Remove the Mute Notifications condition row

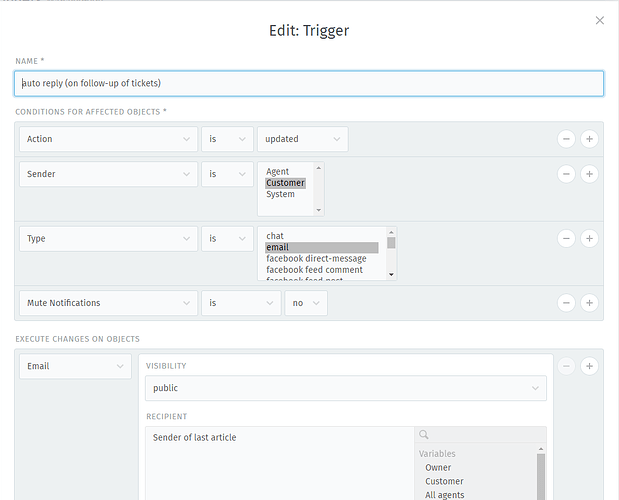pos(566,303)
